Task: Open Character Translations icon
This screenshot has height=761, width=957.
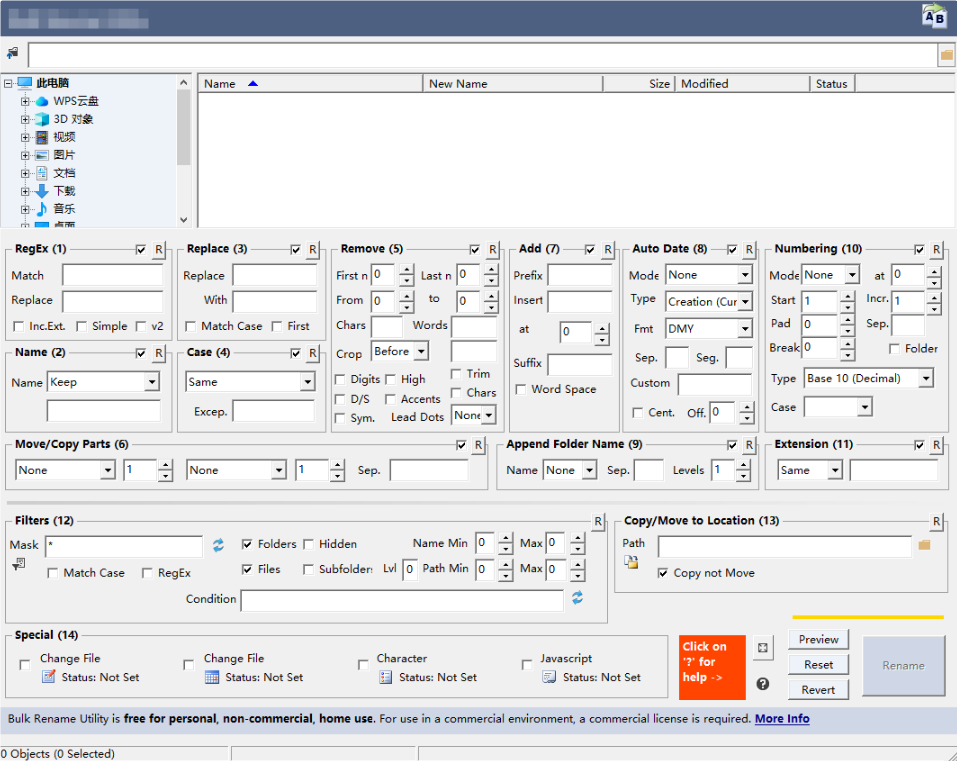Action: (x=386, y=677)
